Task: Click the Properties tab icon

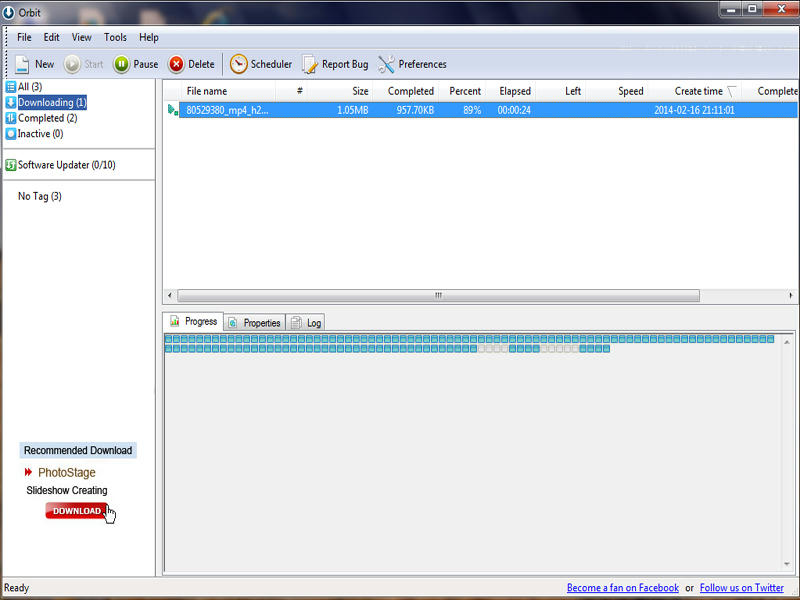Action: click(232, 322)
